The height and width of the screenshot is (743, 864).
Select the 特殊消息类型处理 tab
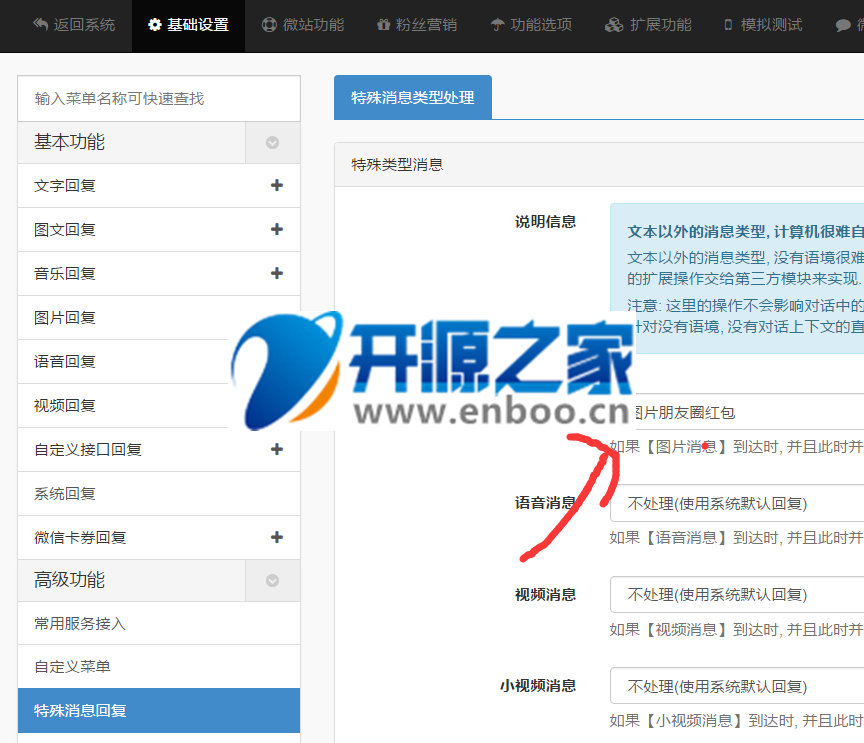(413, 98)
